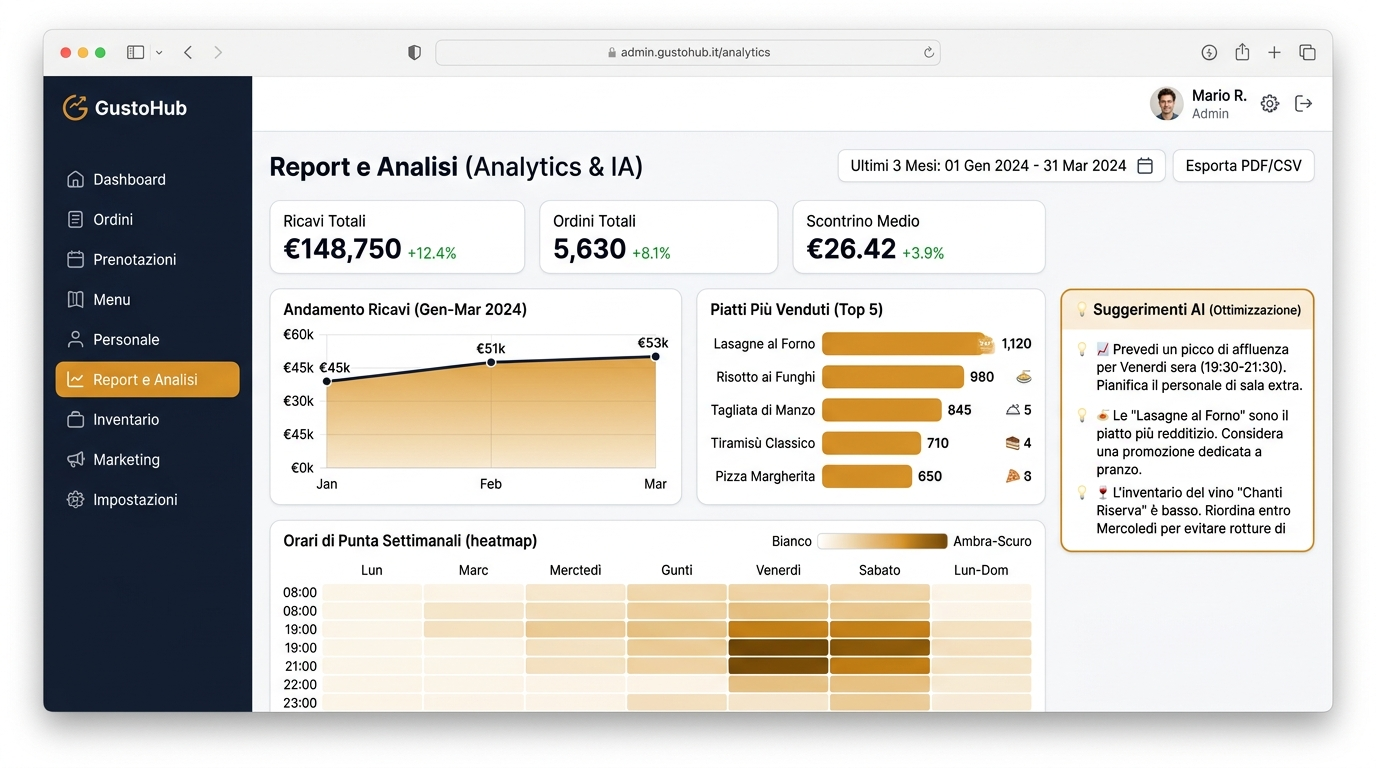1376x768 pixels.
Task: Show tab overview icon in Safari
Action: (1307, 52)
